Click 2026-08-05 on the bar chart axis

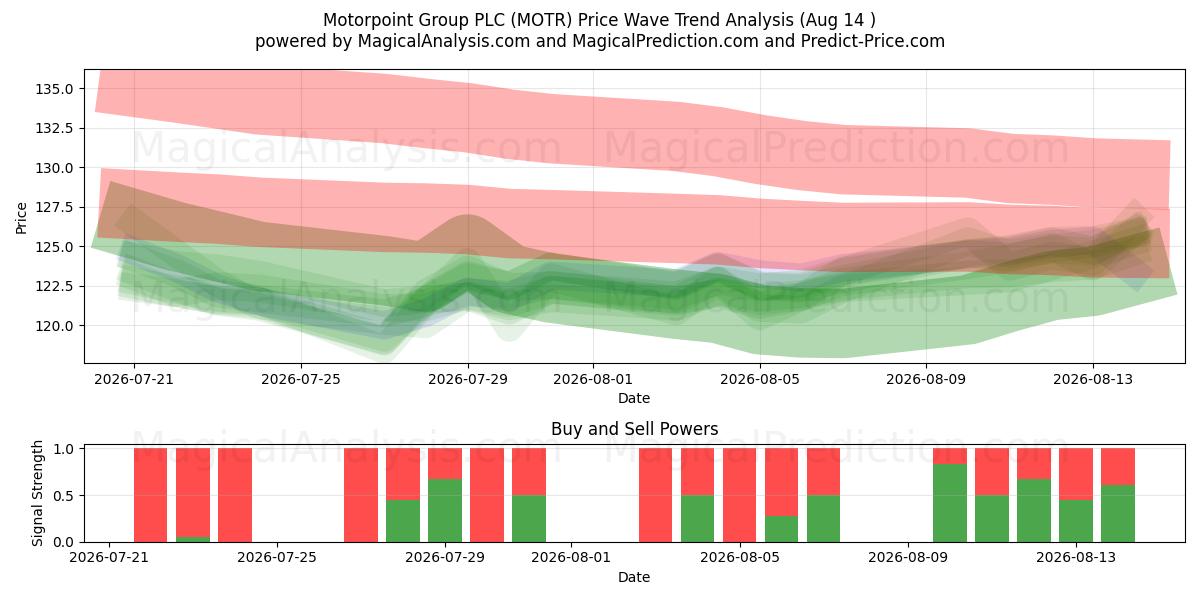click(740, 558)
